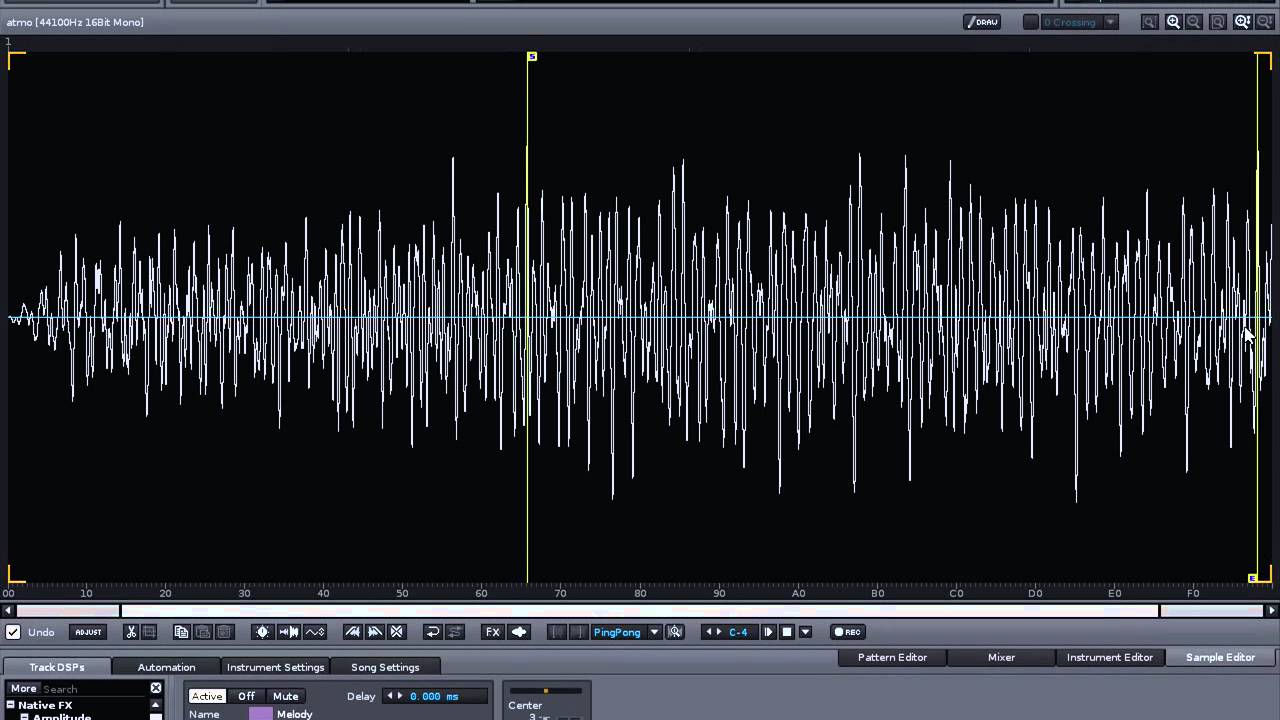This screenshot has height=720, width=1280.
Task: Zoom out vertically on the waveform
Action: [x=1264, y=22]
